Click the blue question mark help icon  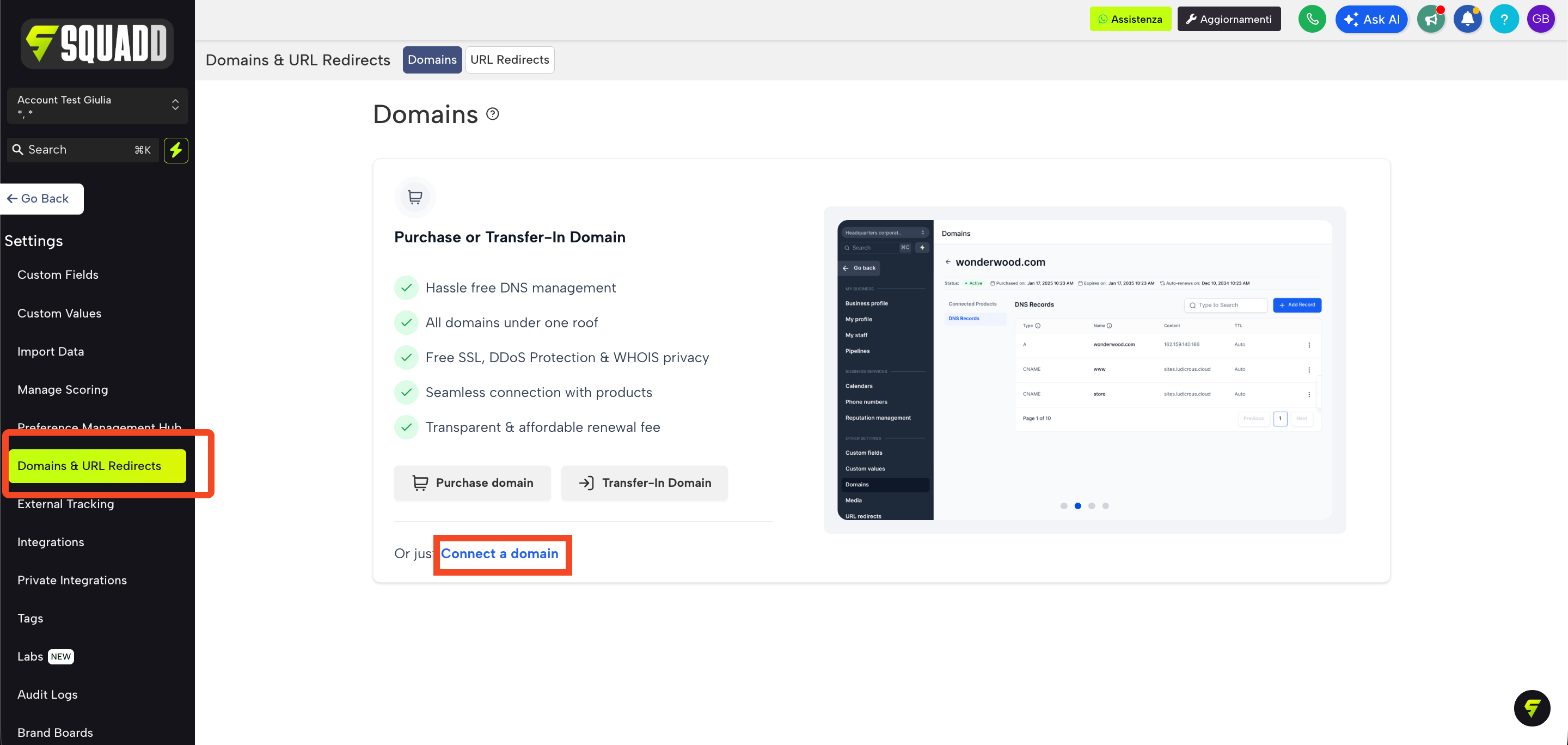tap(1504, 19)
